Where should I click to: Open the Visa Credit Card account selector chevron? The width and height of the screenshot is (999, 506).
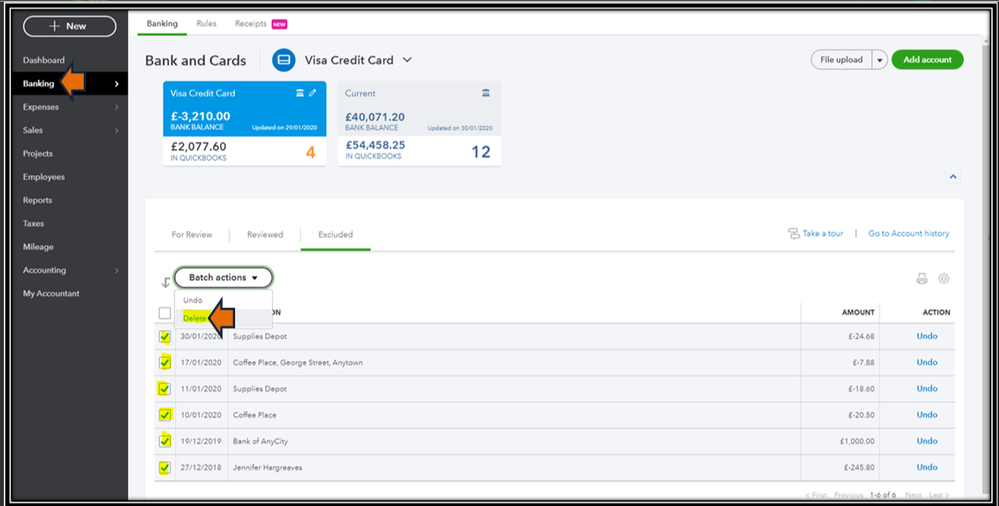407,60
